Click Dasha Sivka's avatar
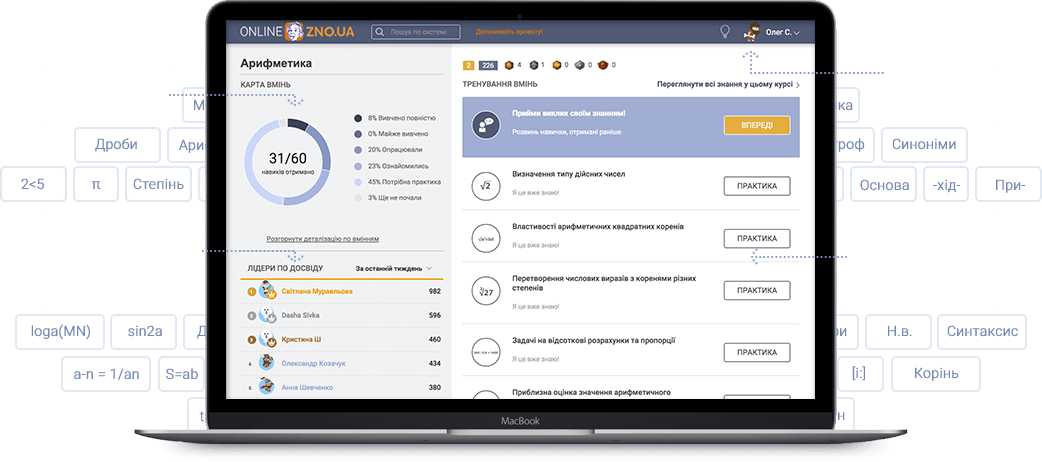The height and width of the screenshot is (462, 1042). point(267,315)
